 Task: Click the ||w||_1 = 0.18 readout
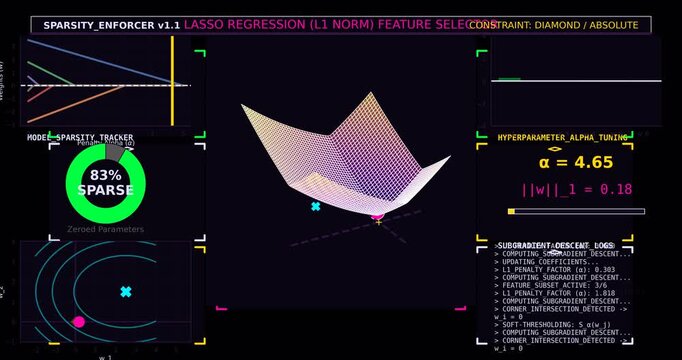[576, 190]
